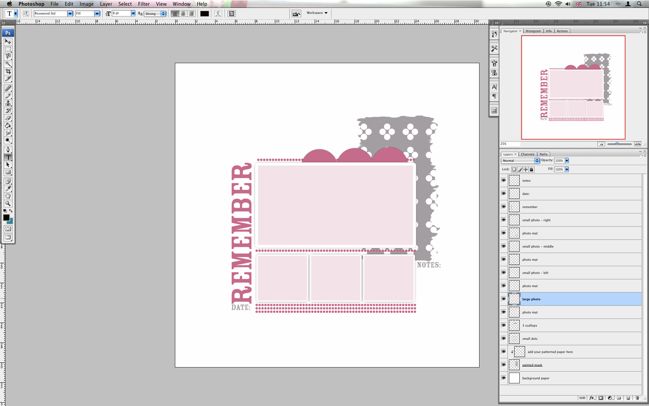Open the text color swatch
Image resolution: width=649 pixels, height=406 pixels.
(x=204, y=14)
